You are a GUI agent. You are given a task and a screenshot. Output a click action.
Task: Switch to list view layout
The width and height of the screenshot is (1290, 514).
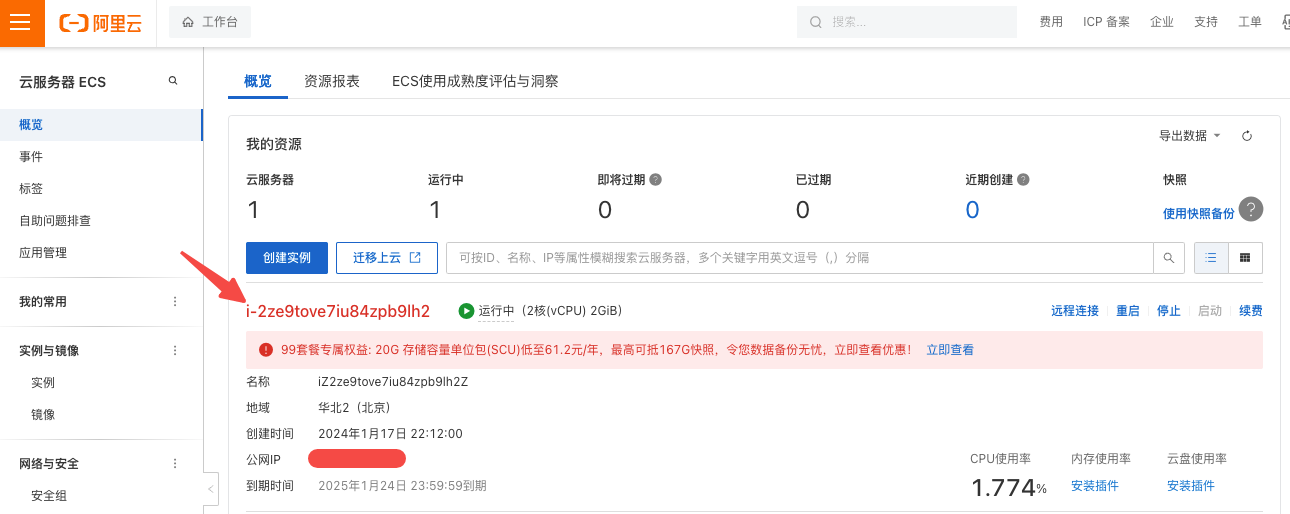click(1211, 258)
